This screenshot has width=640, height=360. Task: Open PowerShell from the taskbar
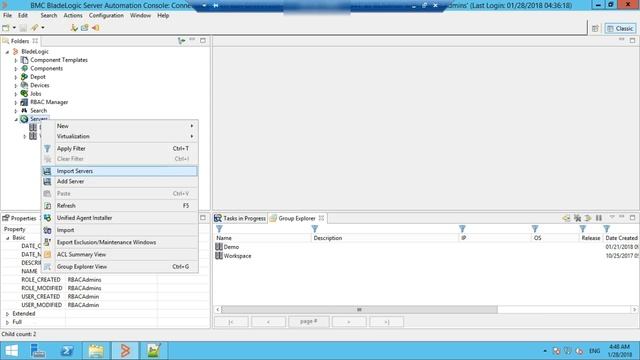67,351
